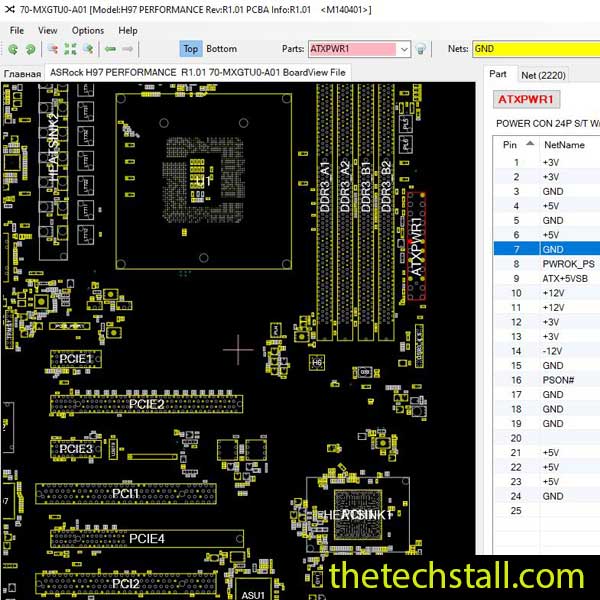The image size is (600, 600).
Task: Click the grayed forward arrow icon
Action: pyautogui.click(x=130, y=49)
